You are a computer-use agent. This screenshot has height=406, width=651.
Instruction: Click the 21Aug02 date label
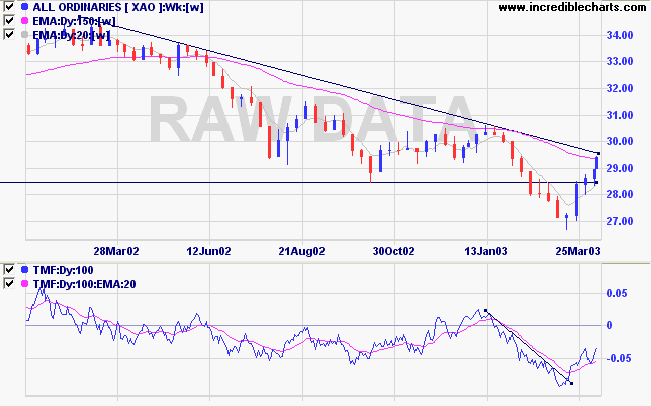(302, 251)
